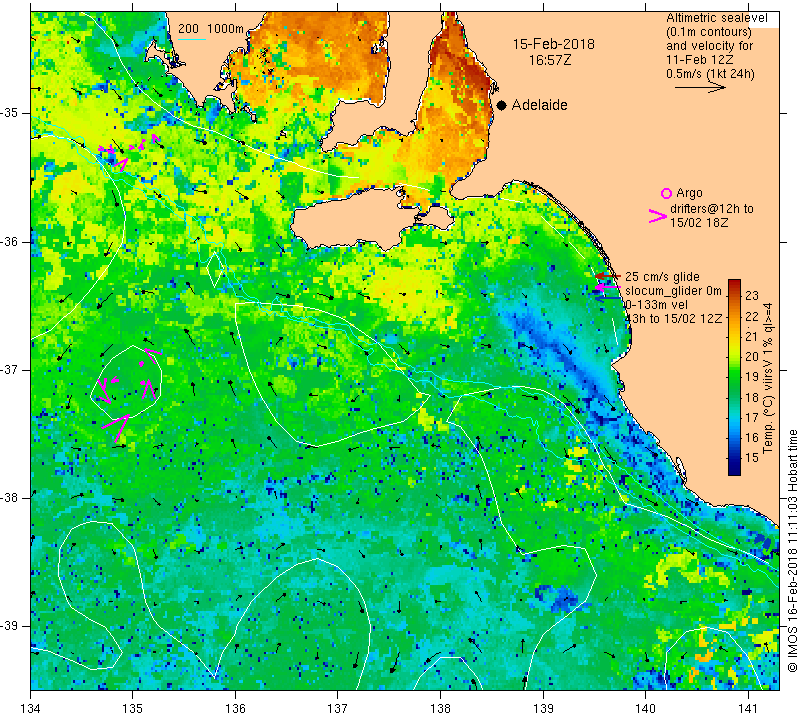Click the cyan 200m contour legend line
Viewport: 800px width, 720px height.
(192, 39)
